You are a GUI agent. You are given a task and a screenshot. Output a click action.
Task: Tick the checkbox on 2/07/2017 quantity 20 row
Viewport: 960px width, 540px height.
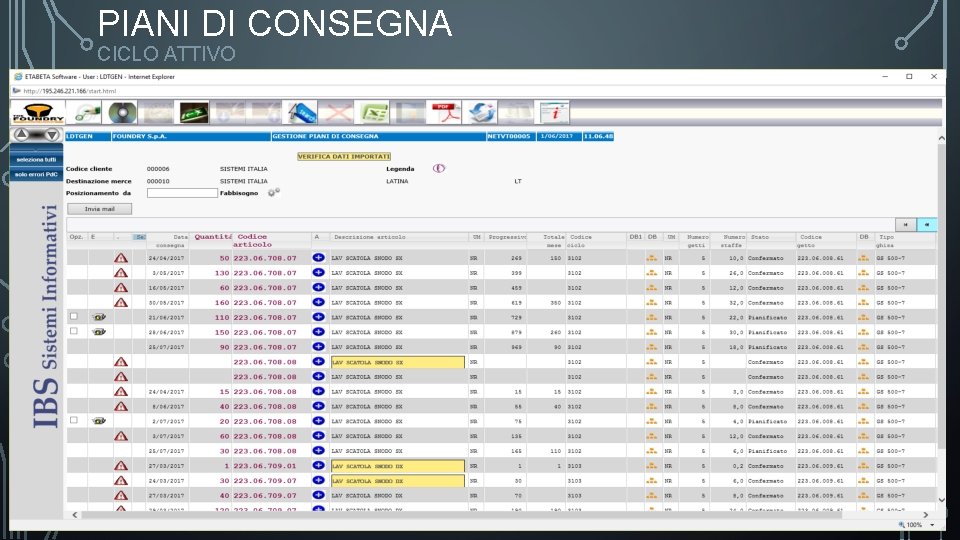tap(73, 421)
